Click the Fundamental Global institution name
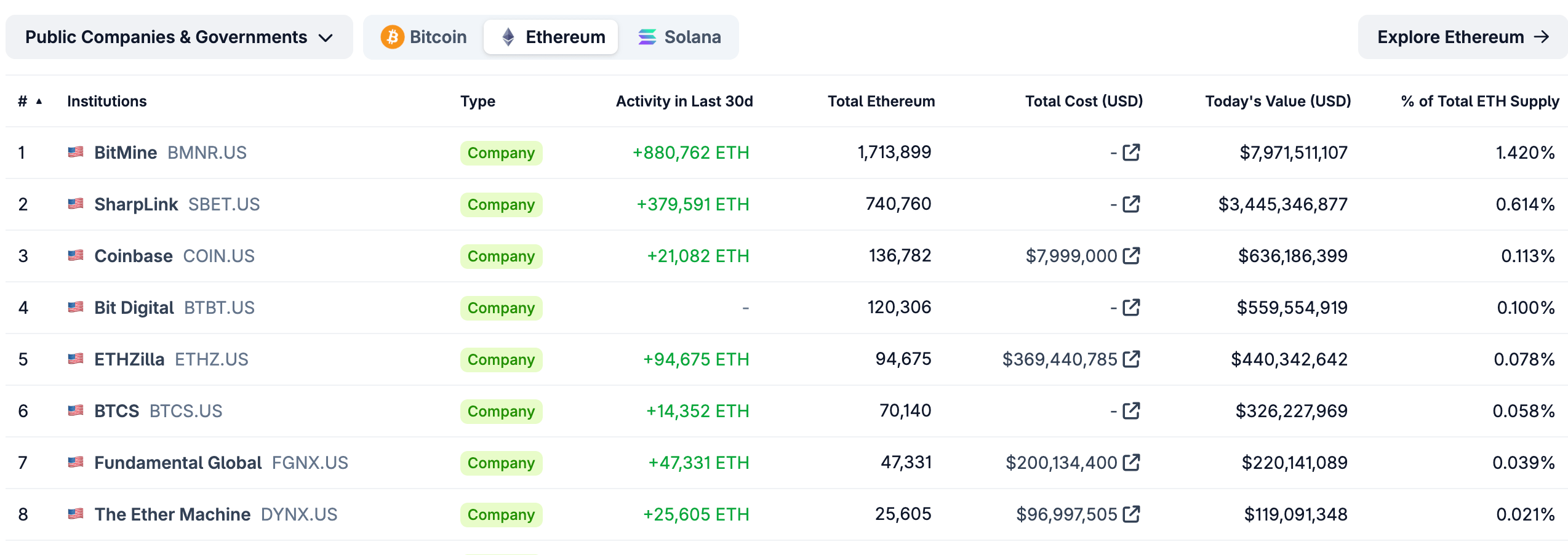This screenshot has height=555, width=1568. coord(177,462)
